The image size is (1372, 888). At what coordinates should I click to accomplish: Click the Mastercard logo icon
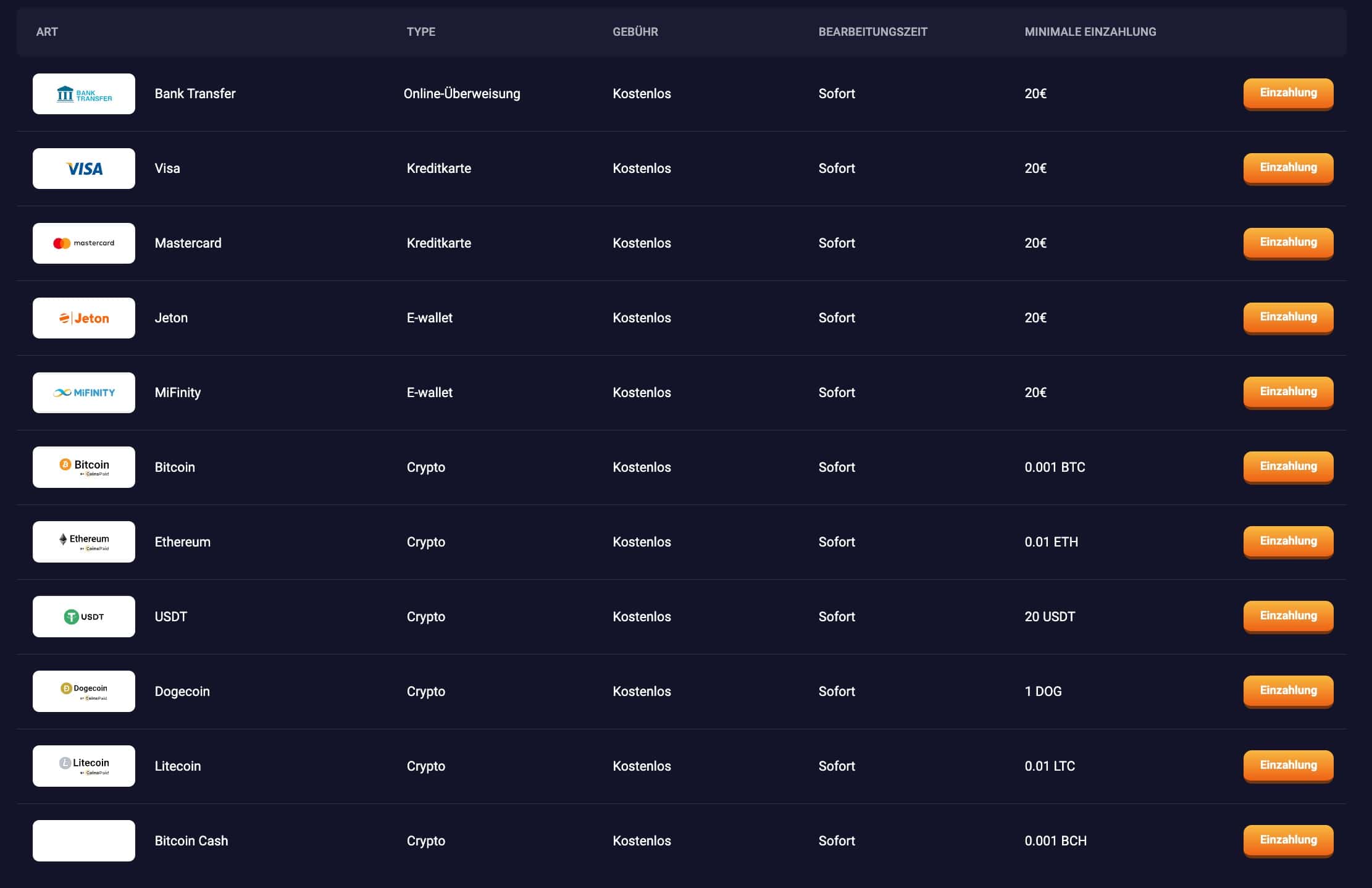(84, 243)
